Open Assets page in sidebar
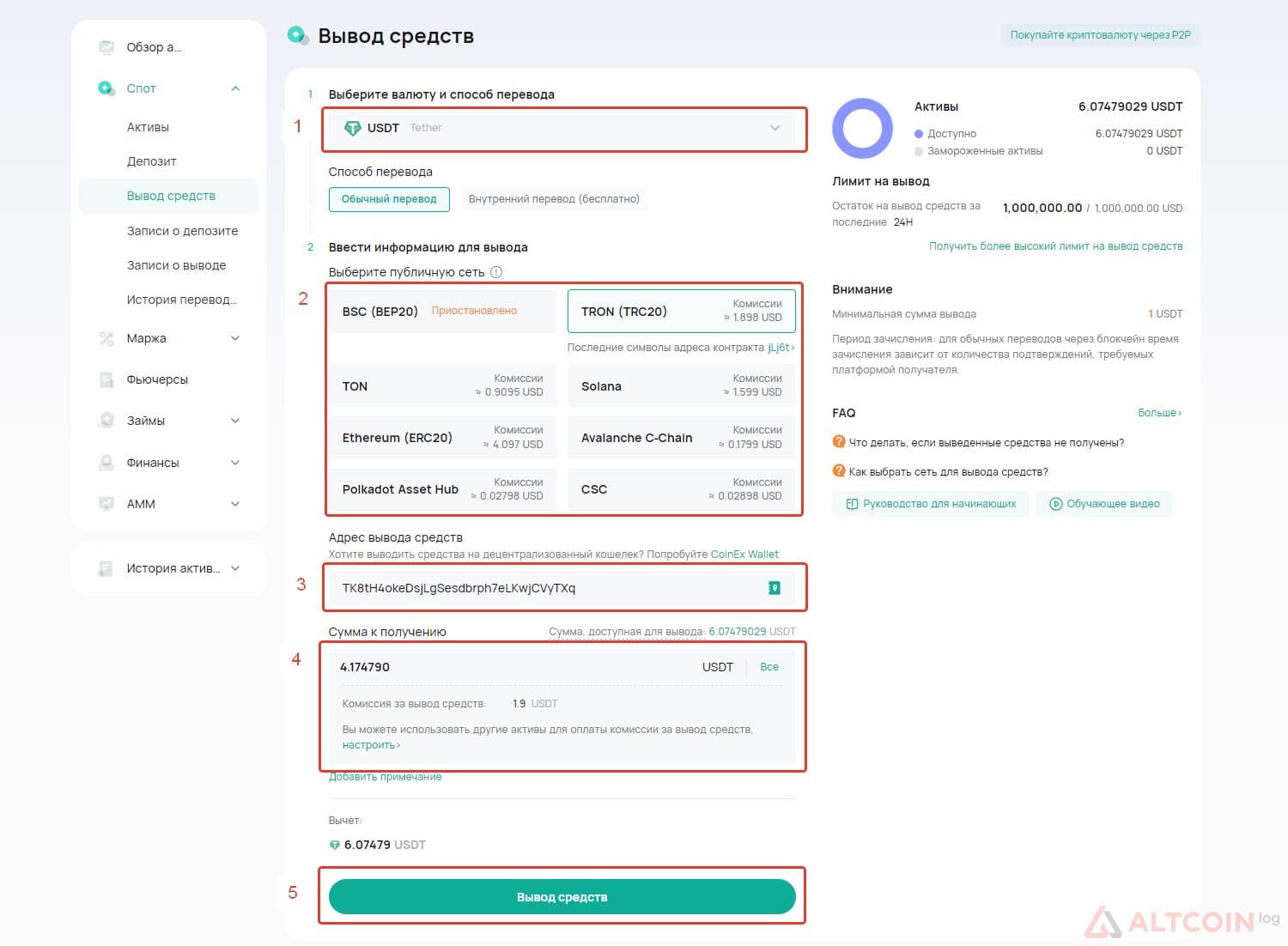Image resolution: width=1288 pixels, height=946 pixels. pos(148,127)
